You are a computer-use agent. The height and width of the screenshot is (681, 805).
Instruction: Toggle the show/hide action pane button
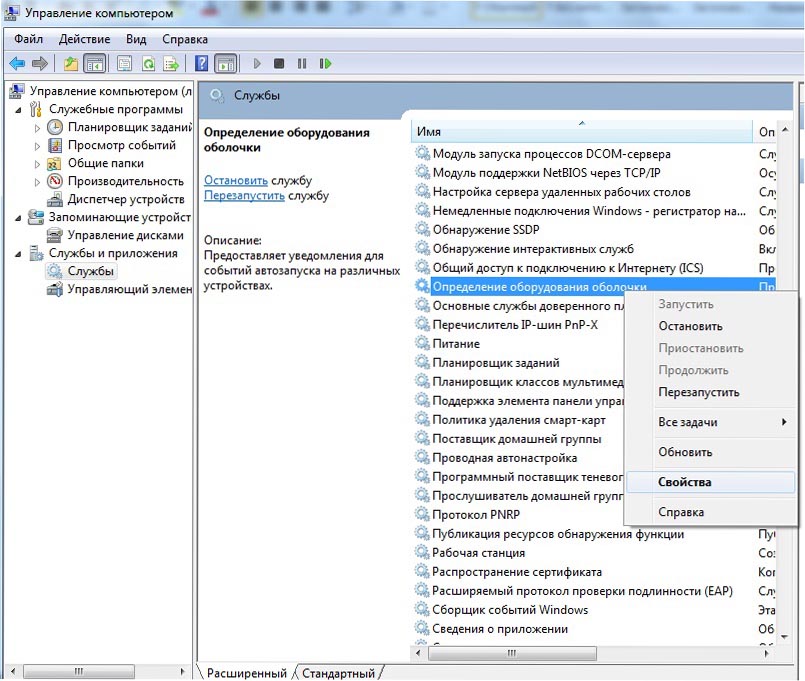[225, 64]
